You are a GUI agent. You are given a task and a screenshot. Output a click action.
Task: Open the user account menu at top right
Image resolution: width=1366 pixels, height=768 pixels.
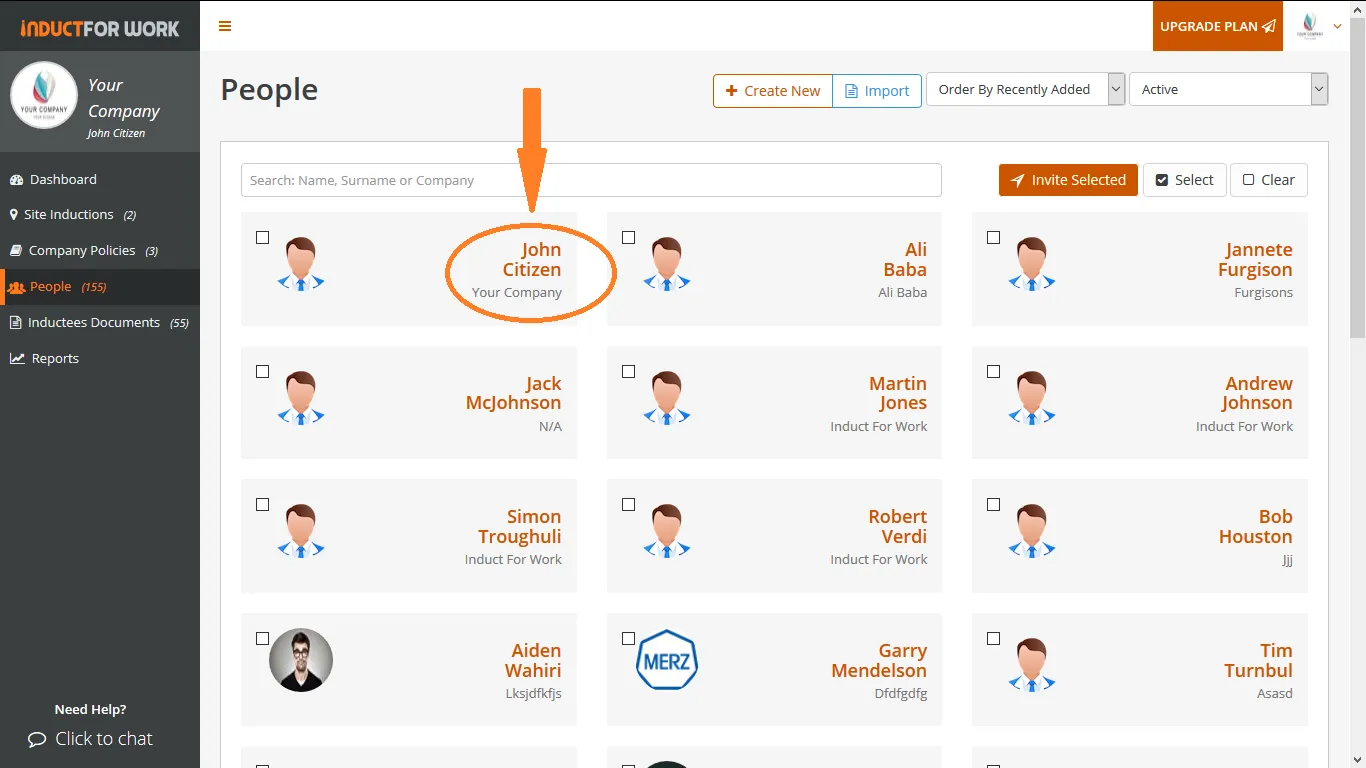point(1318,26)
